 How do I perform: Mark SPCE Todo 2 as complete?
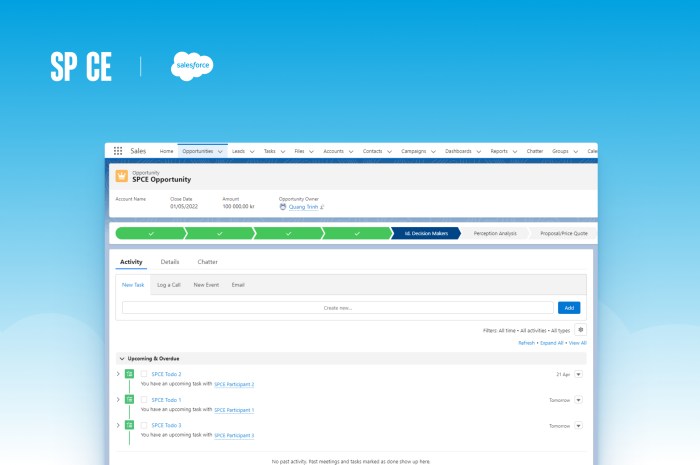(x=144, y=374)
